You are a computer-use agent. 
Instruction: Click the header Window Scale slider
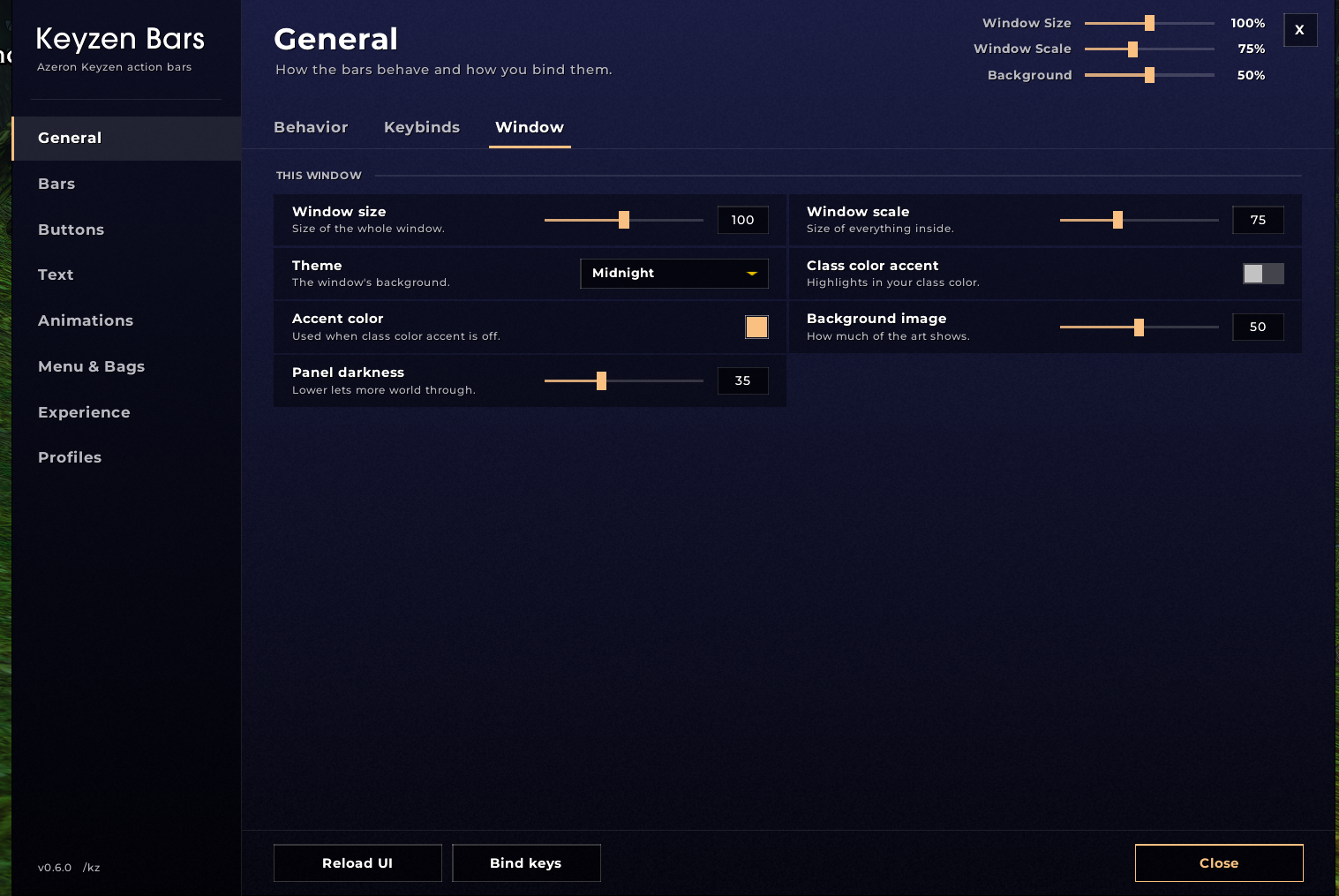coord(1149,49)
